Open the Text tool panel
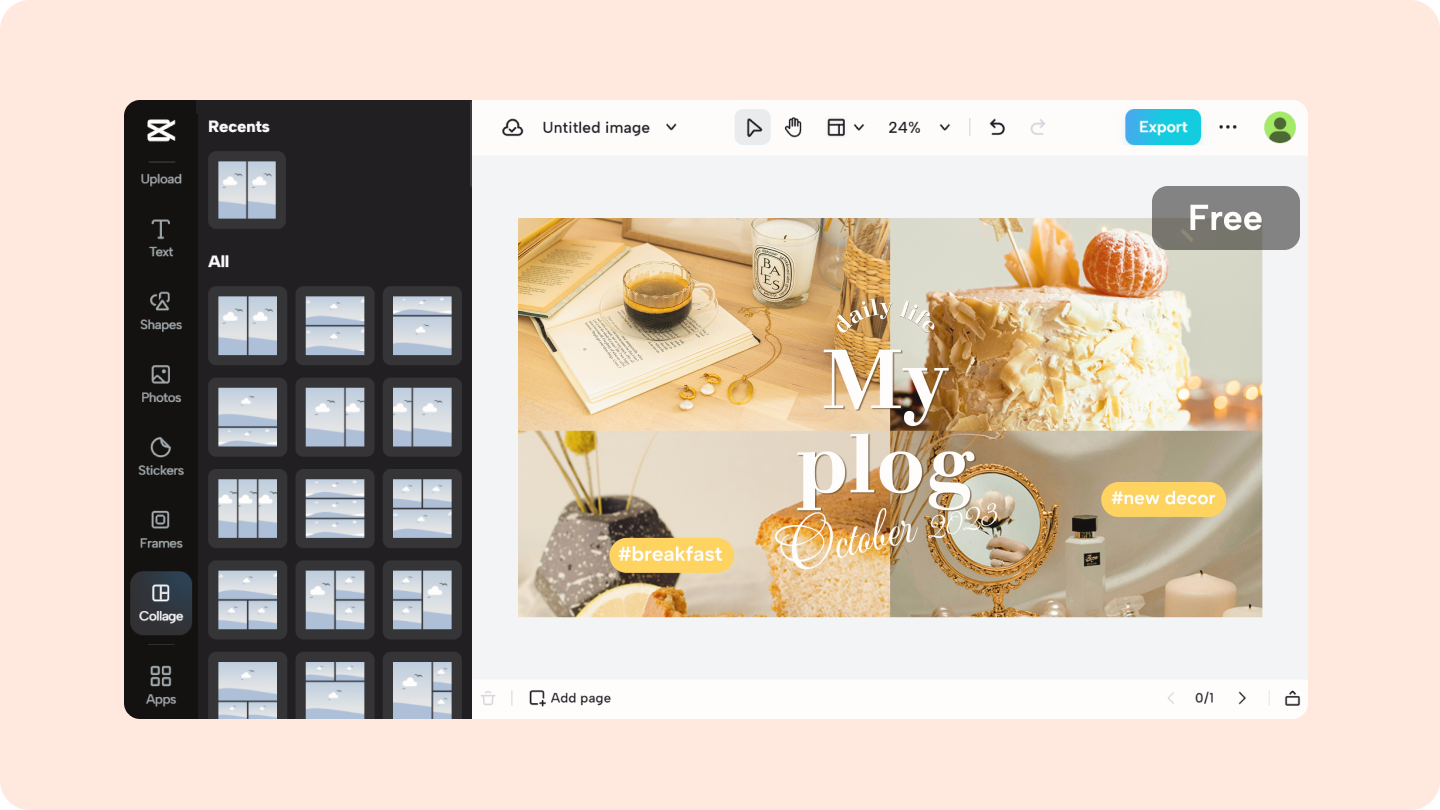1440x810 pixels. pos(161,238)
